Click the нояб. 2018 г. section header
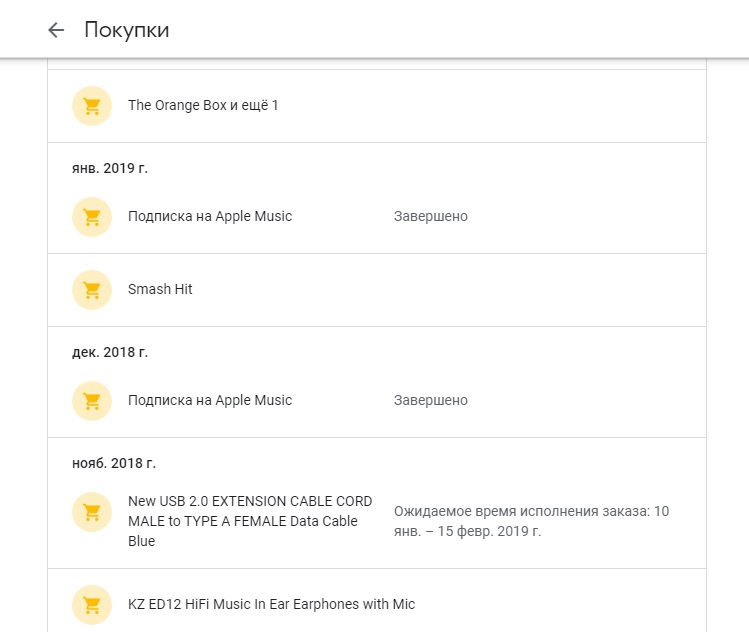Image resolution: width=749 pixels, height=632 pixels. (x=114, y=463)
